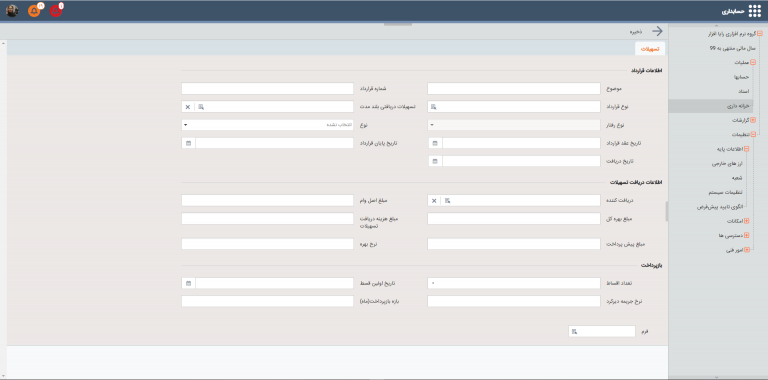Clear the تسهیلات دریافتی بلند مدت field with X
This screenshot has height=380, width=768.
coord(188,107)
